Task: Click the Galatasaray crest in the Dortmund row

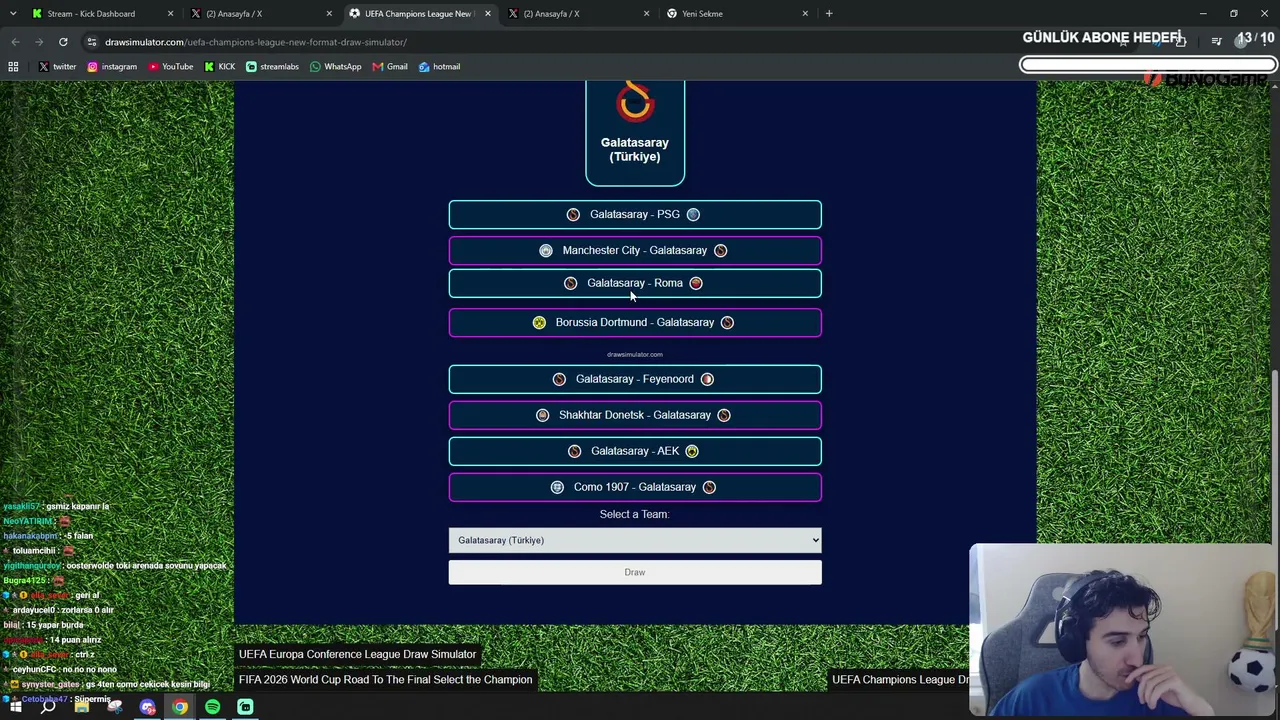Action: 727,322
